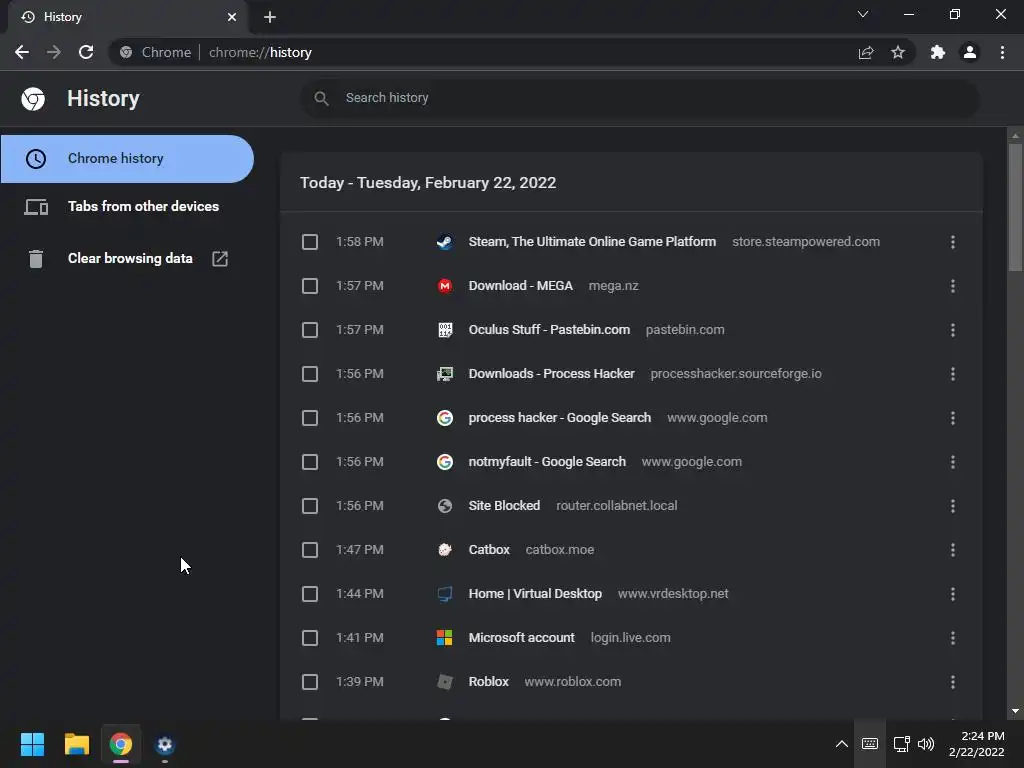
Task: Open File Explorer from the taskbar
Action: 76,744
